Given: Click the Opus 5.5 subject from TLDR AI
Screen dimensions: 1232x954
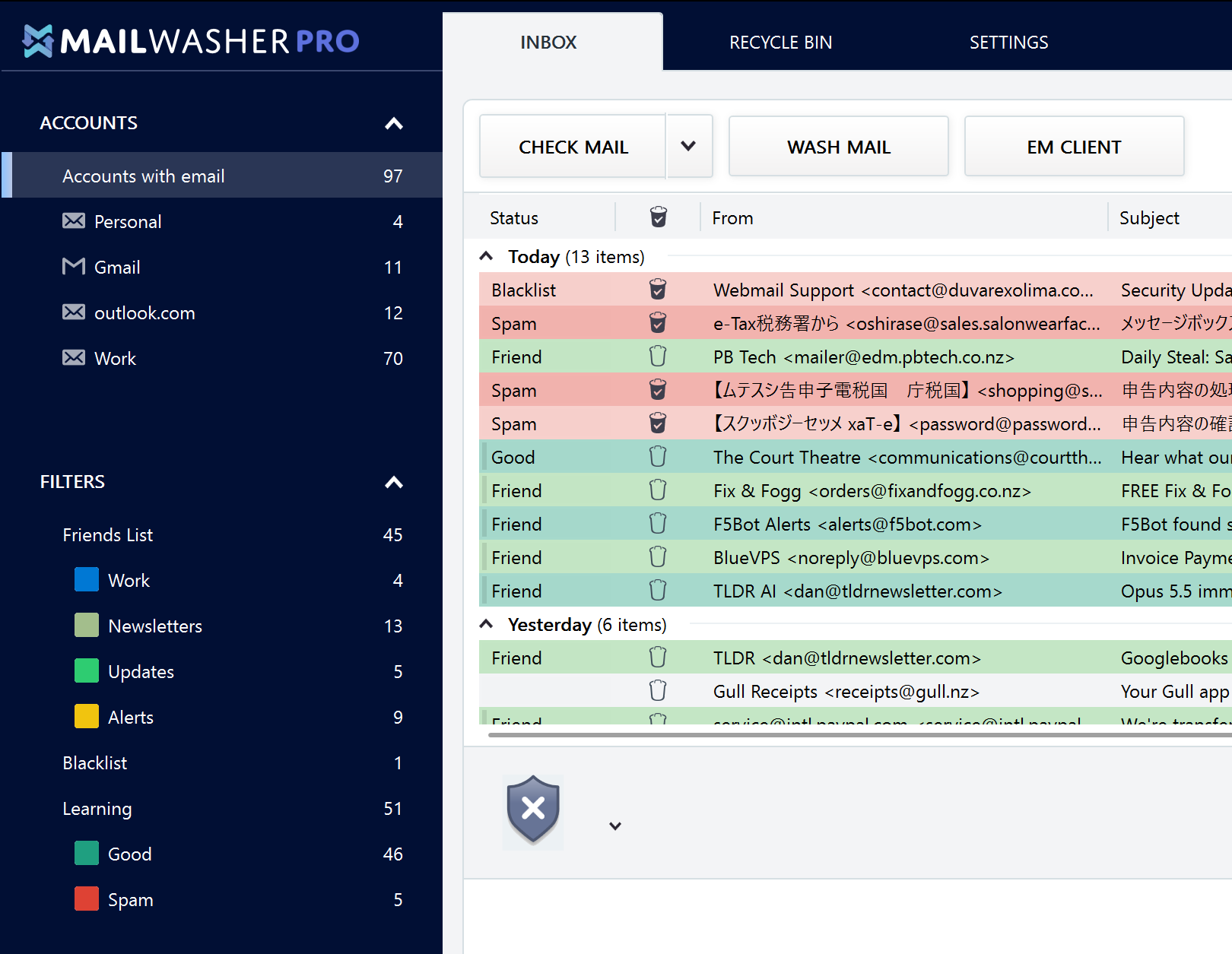Looking at the screenshot, I should coord(1176,591).
